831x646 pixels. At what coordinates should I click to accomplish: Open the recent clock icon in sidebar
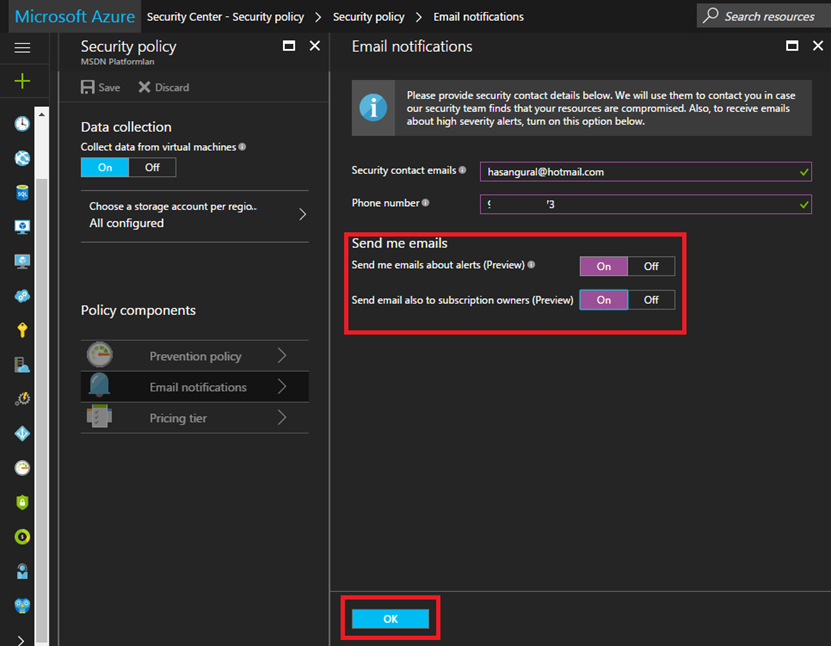point(22,123)
